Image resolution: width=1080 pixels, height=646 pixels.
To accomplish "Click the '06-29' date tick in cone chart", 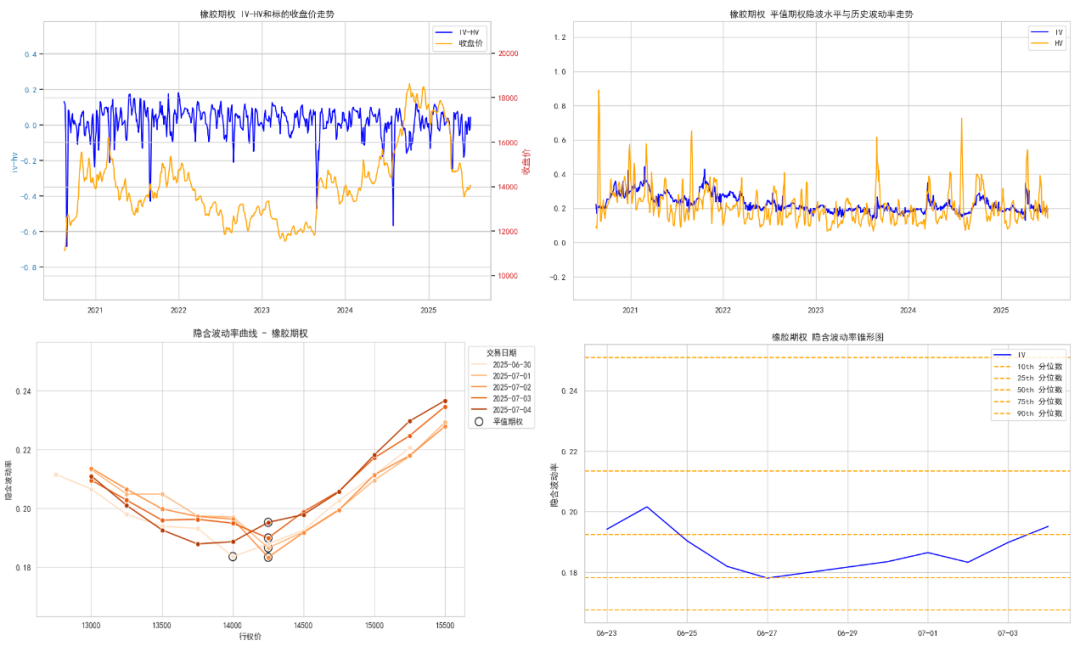I will tap(847, 634).
